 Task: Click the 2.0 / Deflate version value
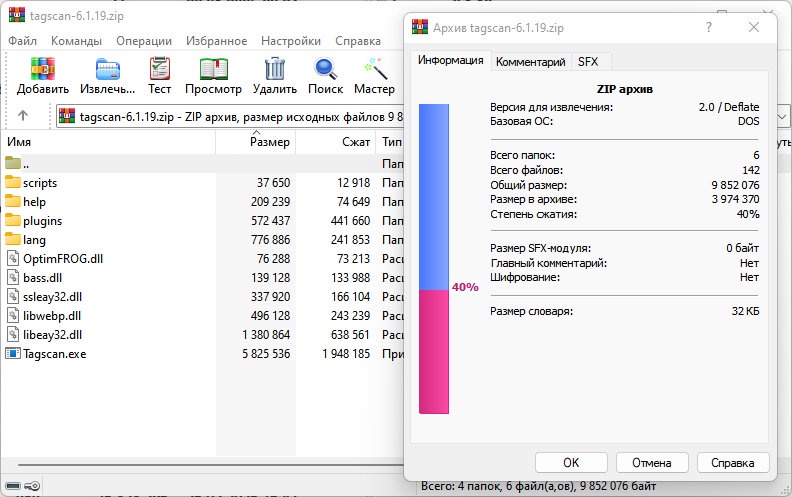729,107
